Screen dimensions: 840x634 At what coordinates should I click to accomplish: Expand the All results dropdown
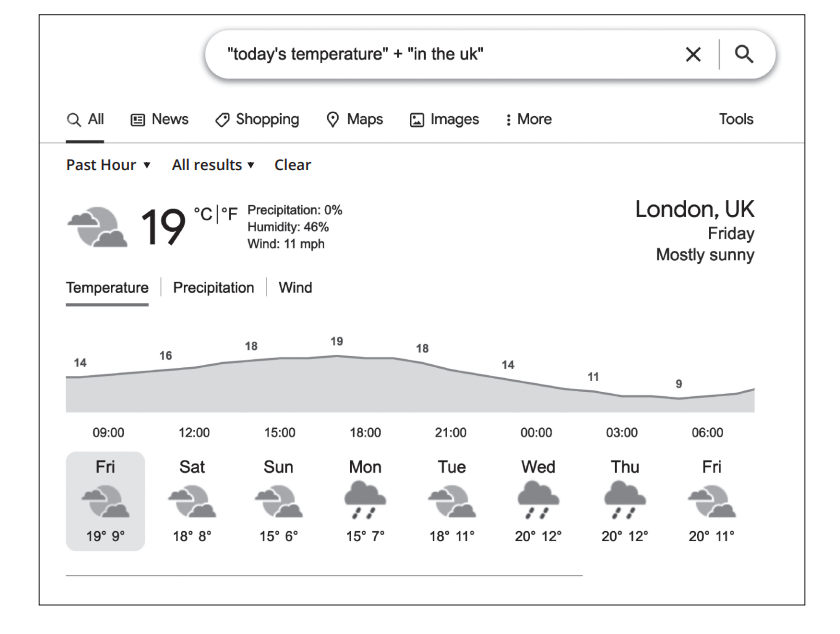(213, 165)
